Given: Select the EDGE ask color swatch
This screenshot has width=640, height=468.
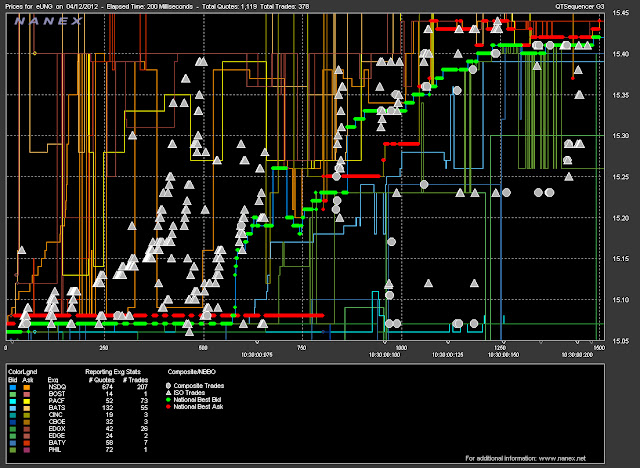Looking at the screenshot, I should point(27,436).
